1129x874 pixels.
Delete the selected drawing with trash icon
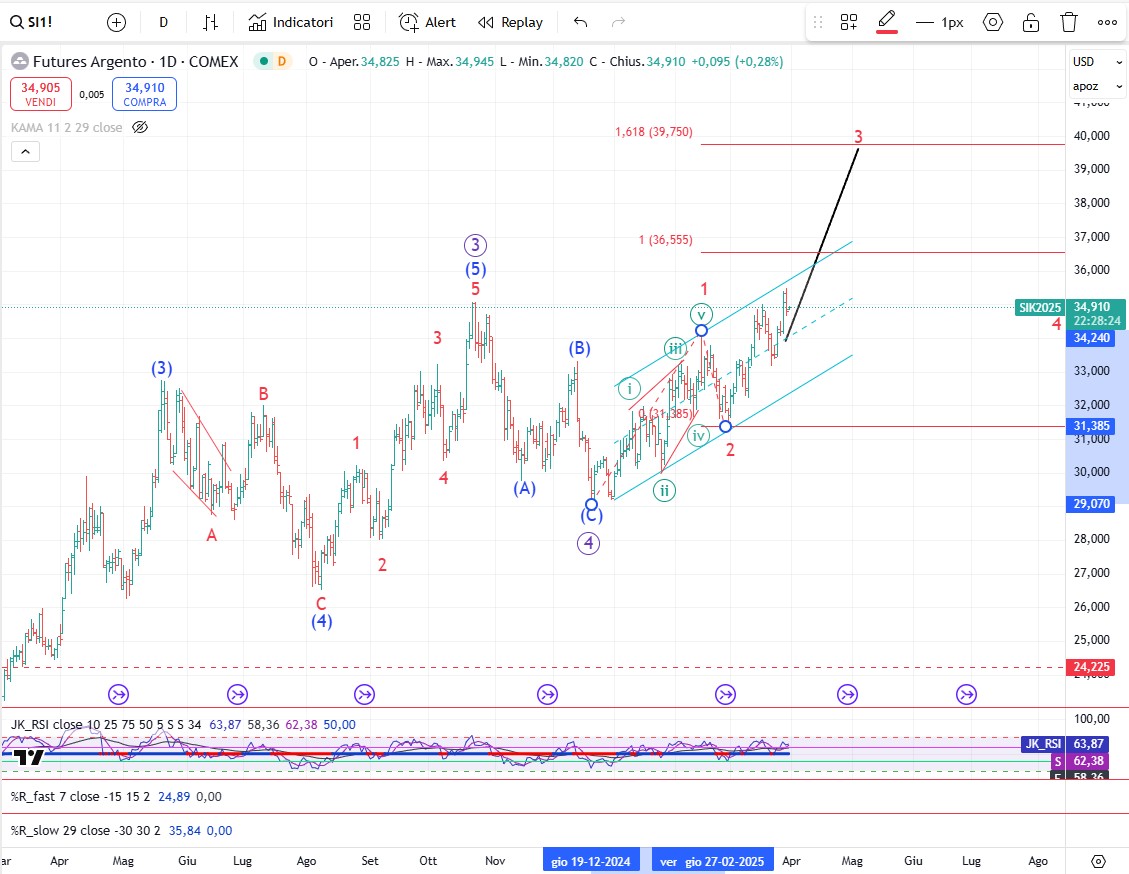pyautogui.click(x=1069, y=22)
